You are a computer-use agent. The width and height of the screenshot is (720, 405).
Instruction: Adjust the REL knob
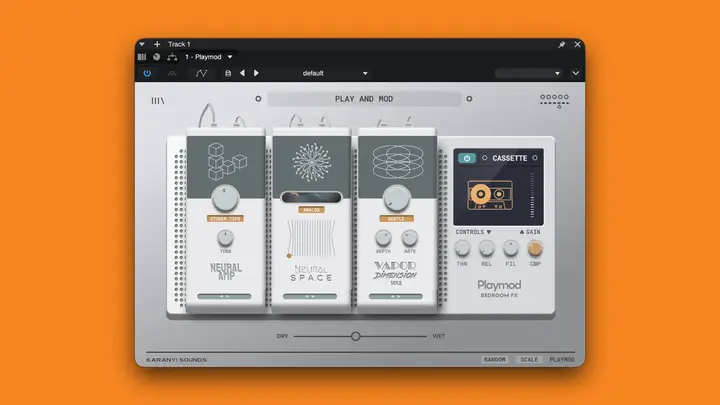486,248
